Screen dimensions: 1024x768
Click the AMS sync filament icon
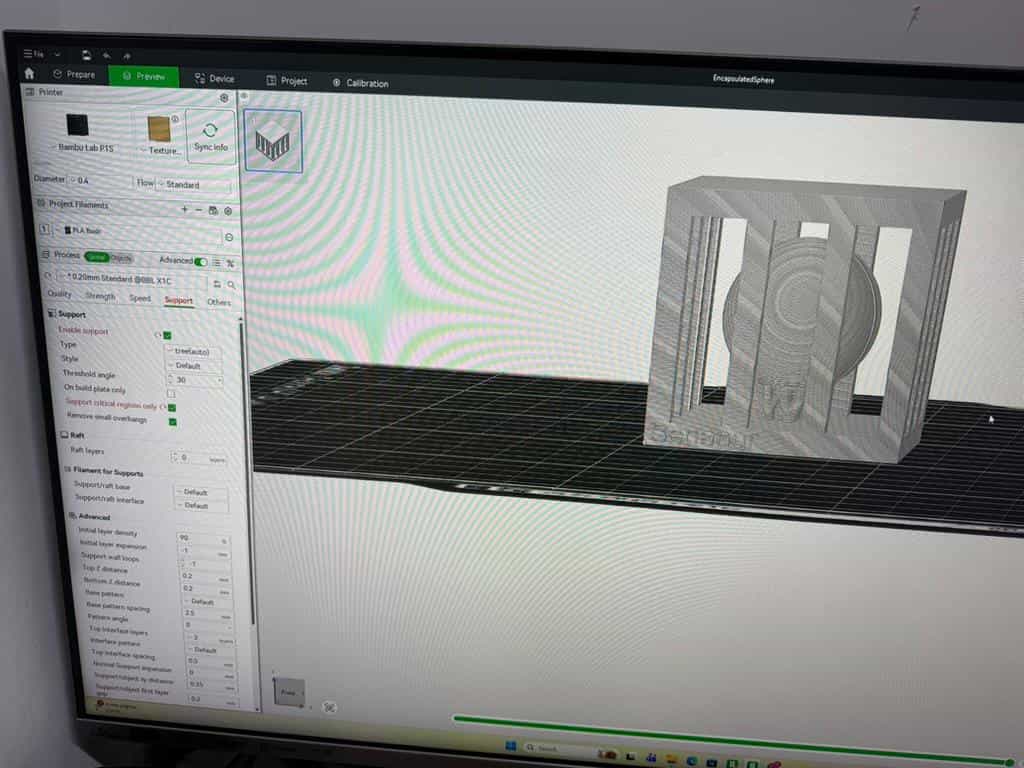coord(213,210)
